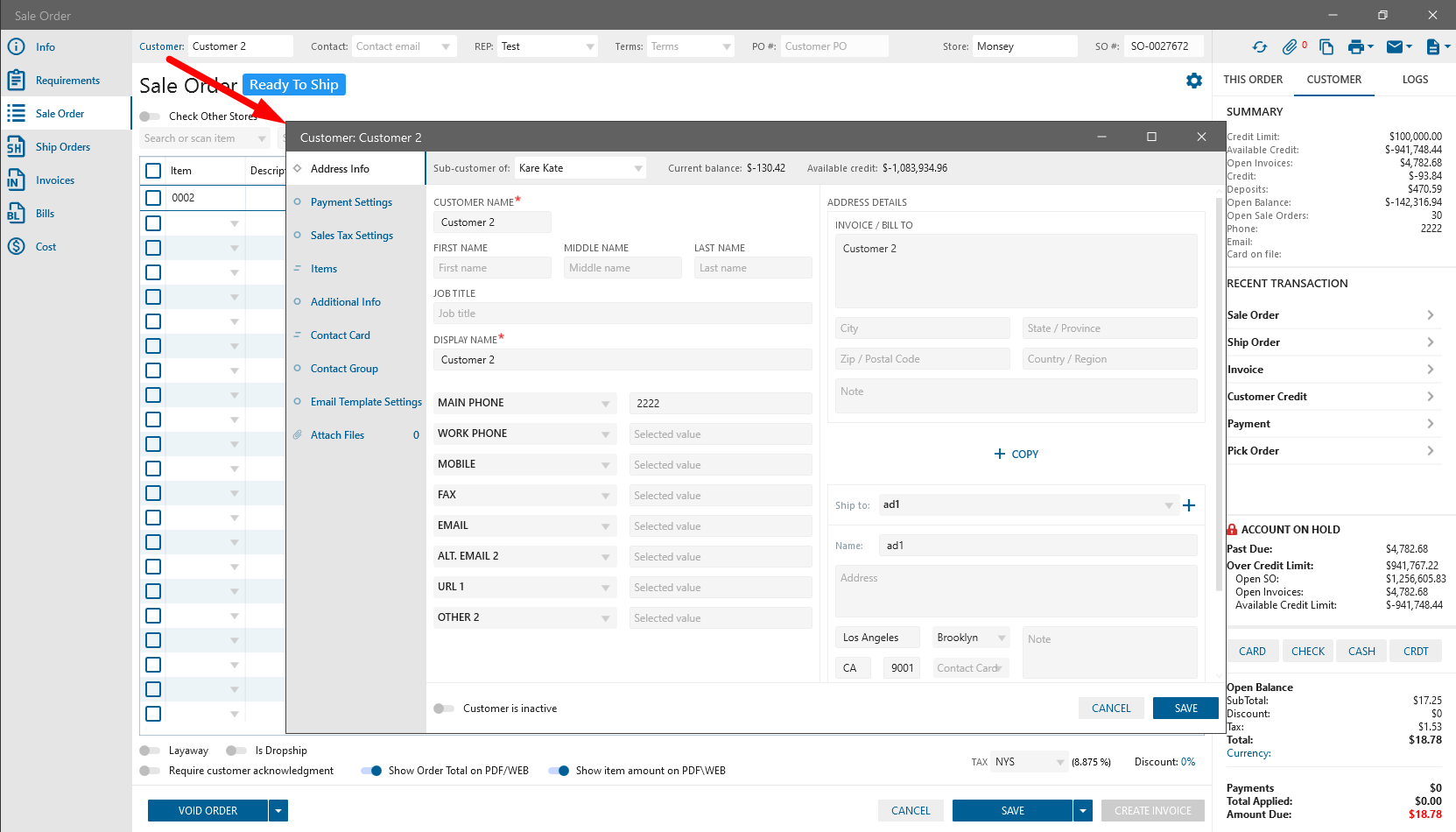Open the Requirements clipboard icon in sidebar
The image size is (1456, 832).
16,80
